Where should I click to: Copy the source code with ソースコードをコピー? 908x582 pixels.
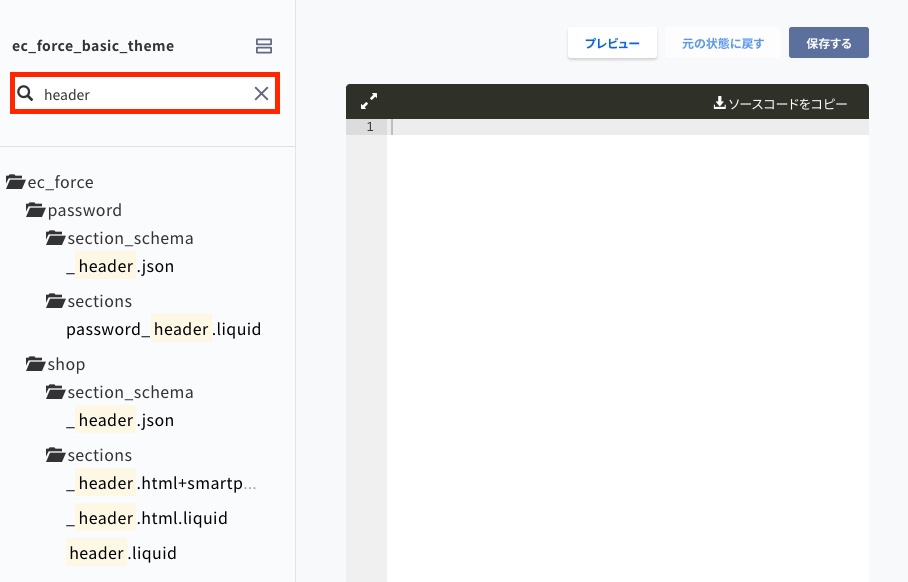tap(780, 104)
